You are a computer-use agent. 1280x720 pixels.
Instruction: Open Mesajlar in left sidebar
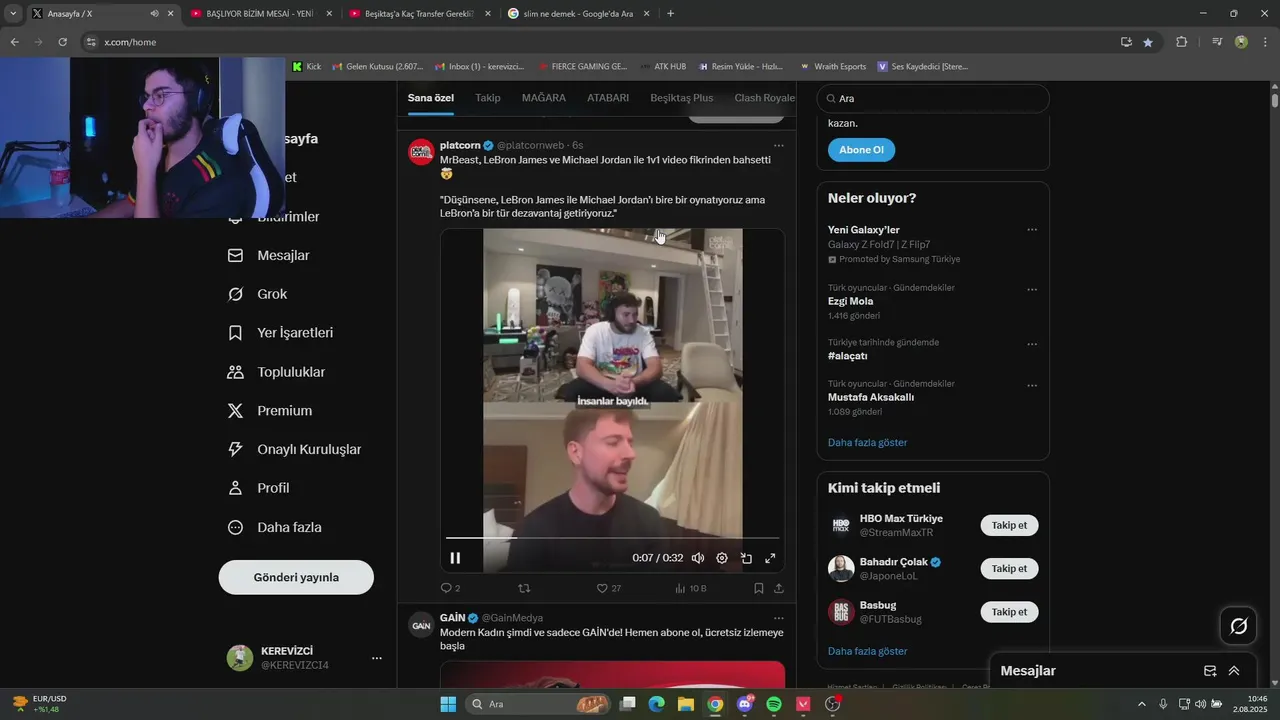click(x=270, y=255)
